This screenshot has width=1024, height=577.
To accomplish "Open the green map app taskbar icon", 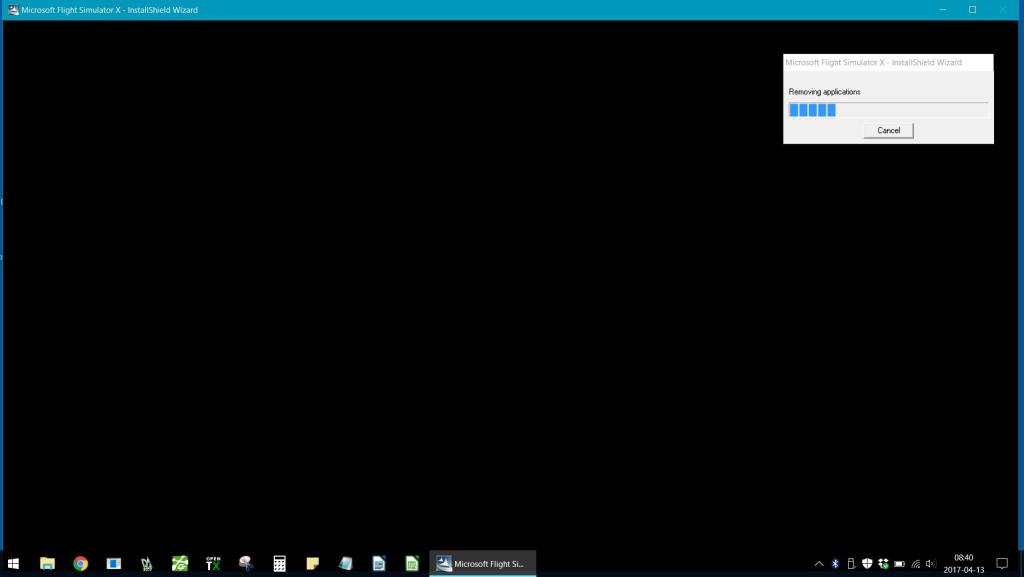I will pos(180,563).
